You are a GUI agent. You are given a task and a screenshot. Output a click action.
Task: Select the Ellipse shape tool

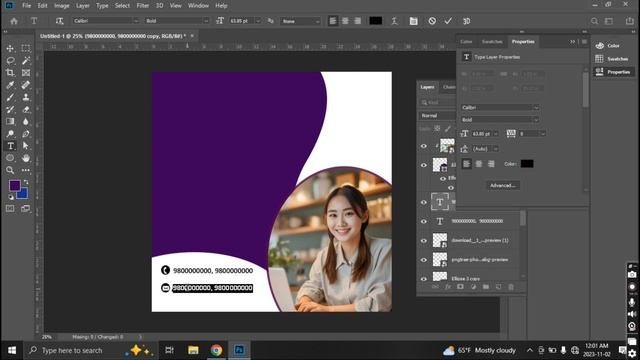(x=10, y=158)
